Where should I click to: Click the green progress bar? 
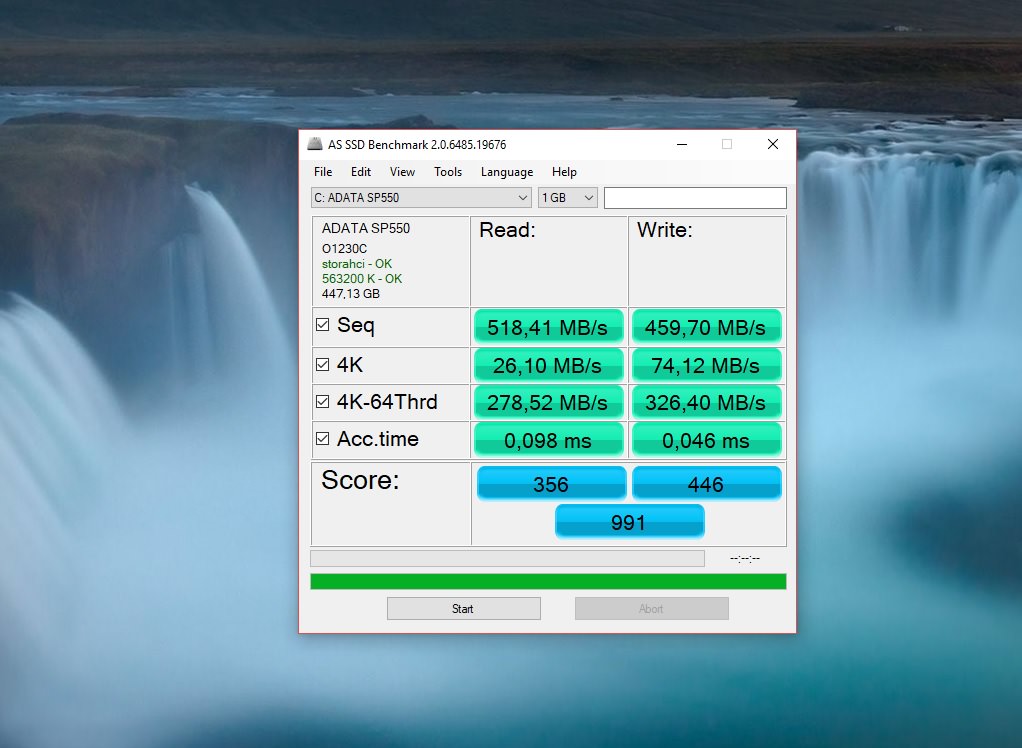548,581
